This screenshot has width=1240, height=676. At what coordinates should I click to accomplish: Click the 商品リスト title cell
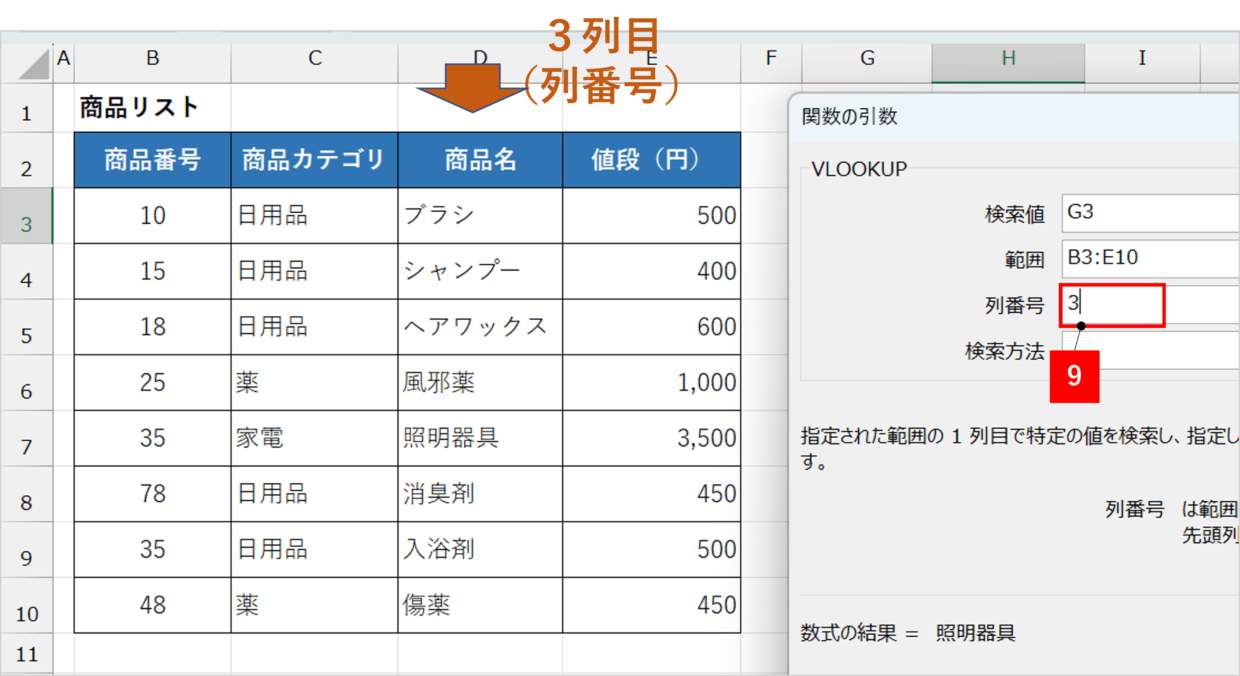coord(152,108)
